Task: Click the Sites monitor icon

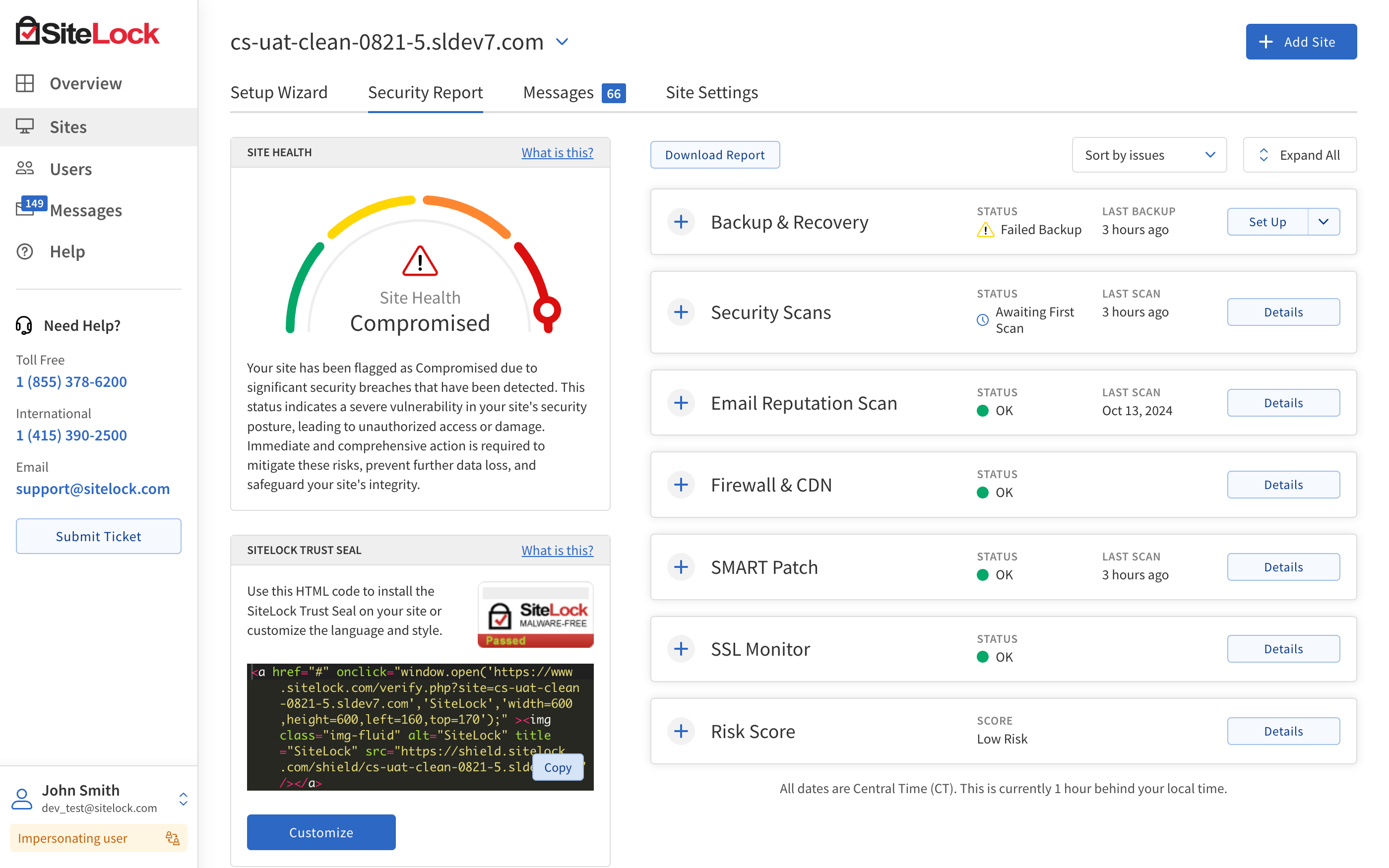Action: [x=25, y=126]
